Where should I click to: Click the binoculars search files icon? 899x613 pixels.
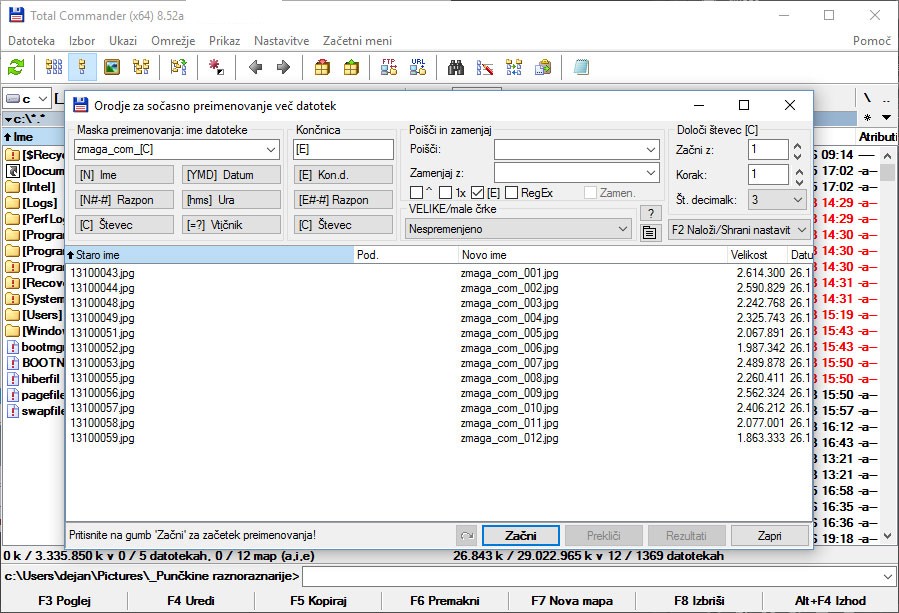(457, 68)
